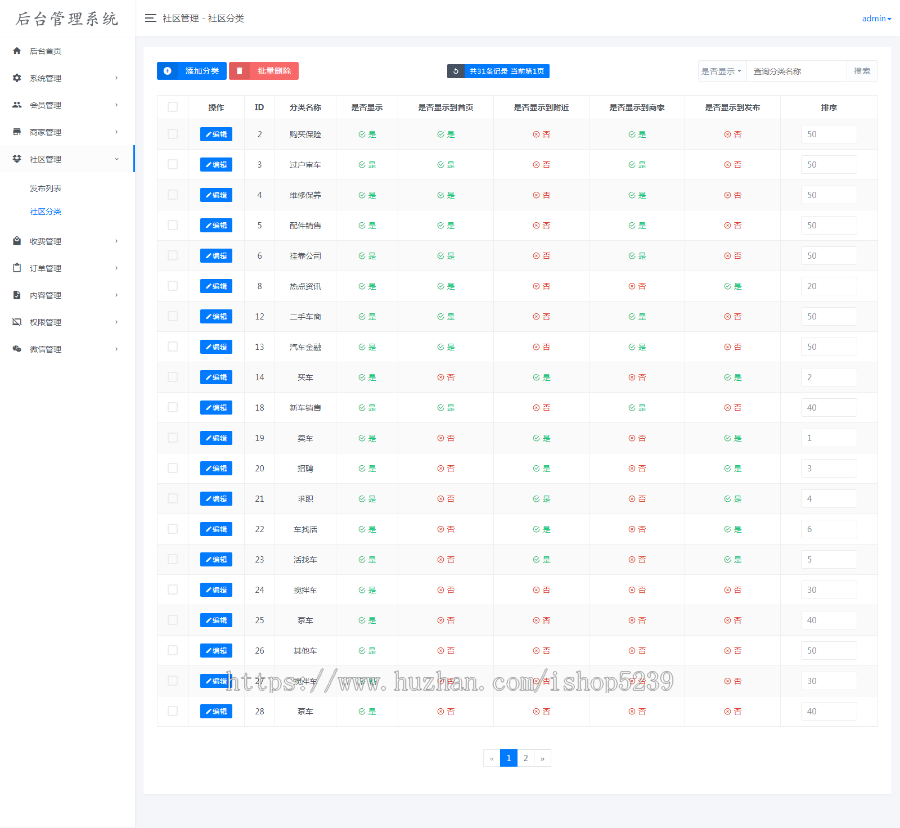This screenshot has width=900, height=828.
Task: Open the 是否显示 filter dropdown
Action: point(721,71)
